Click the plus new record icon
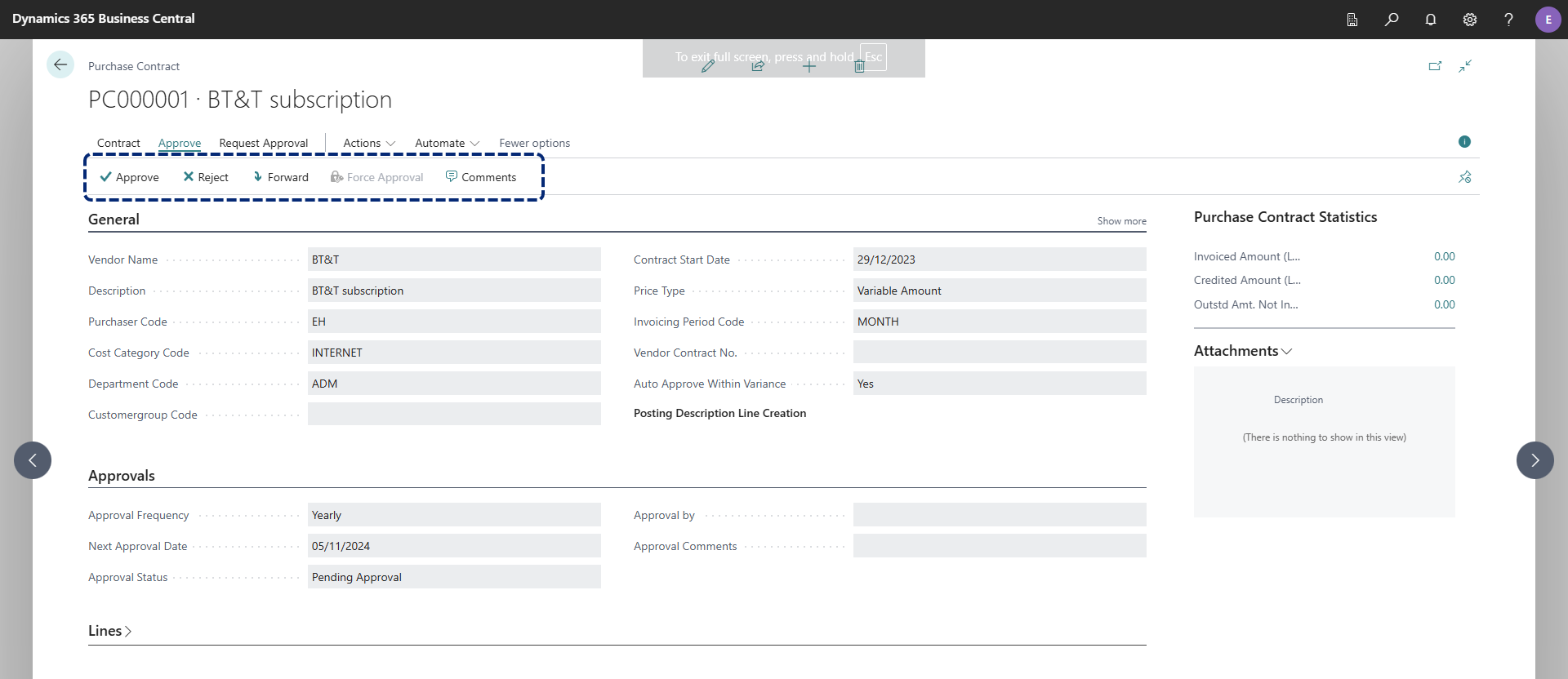The image size is (1568, 679). point(809,66)
